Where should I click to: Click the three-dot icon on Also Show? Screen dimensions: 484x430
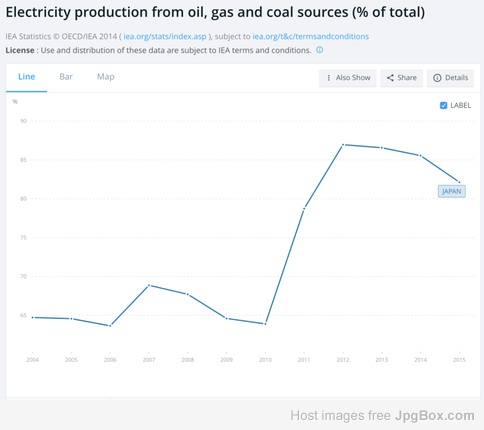329,78
